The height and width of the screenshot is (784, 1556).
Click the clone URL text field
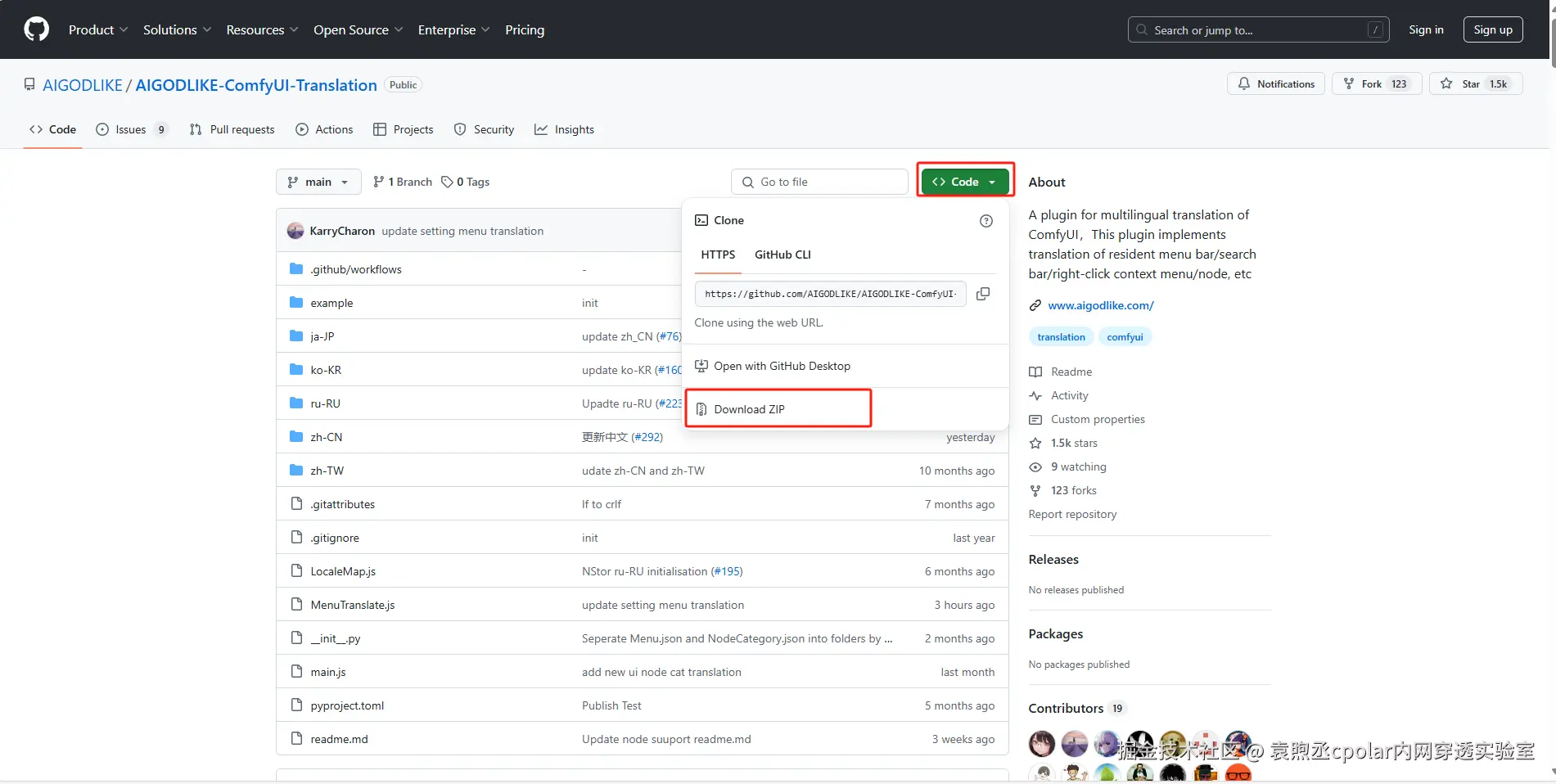point(831,294)
